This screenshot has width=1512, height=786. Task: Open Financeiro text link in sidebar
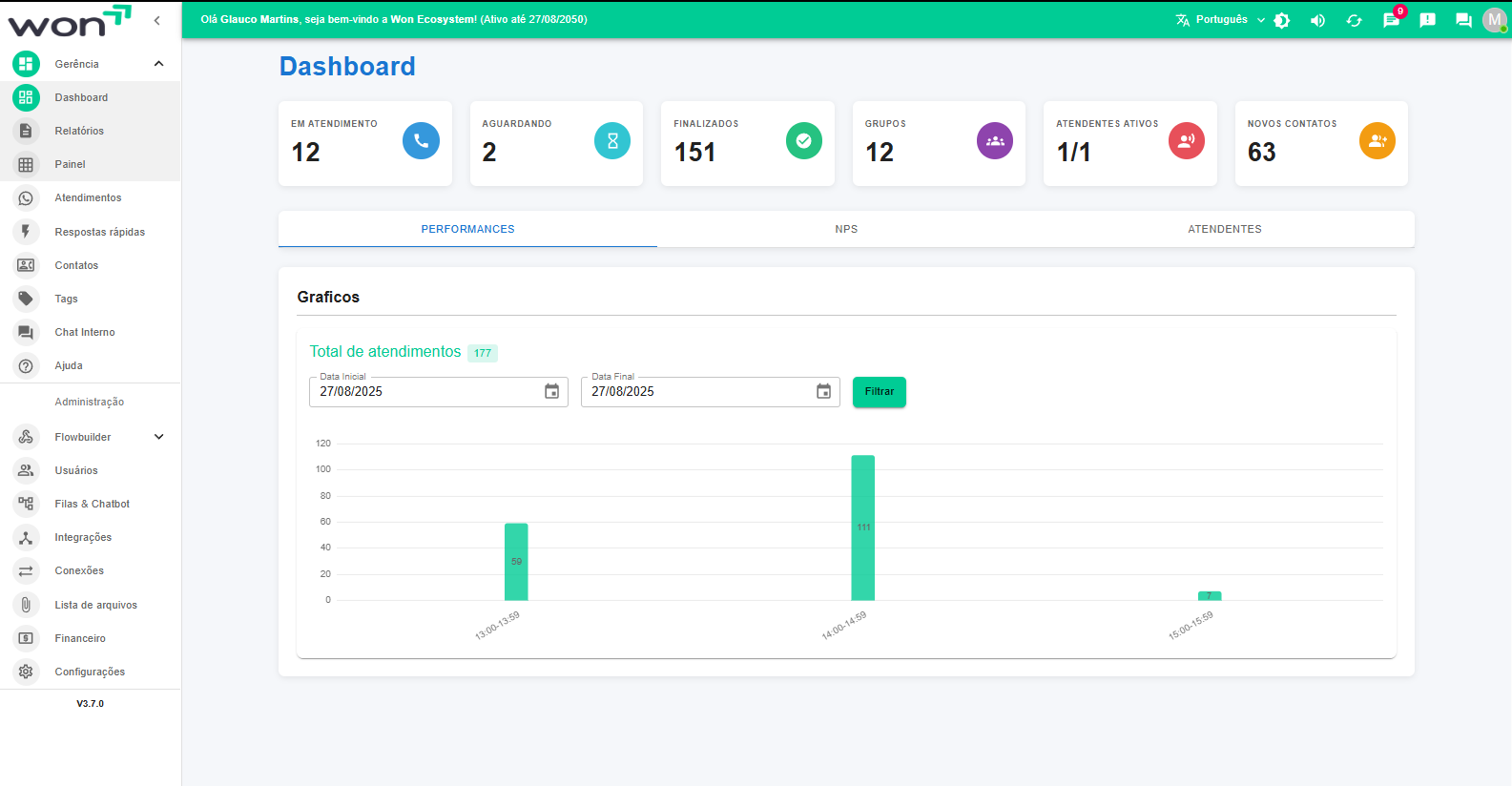click(80, 638)
